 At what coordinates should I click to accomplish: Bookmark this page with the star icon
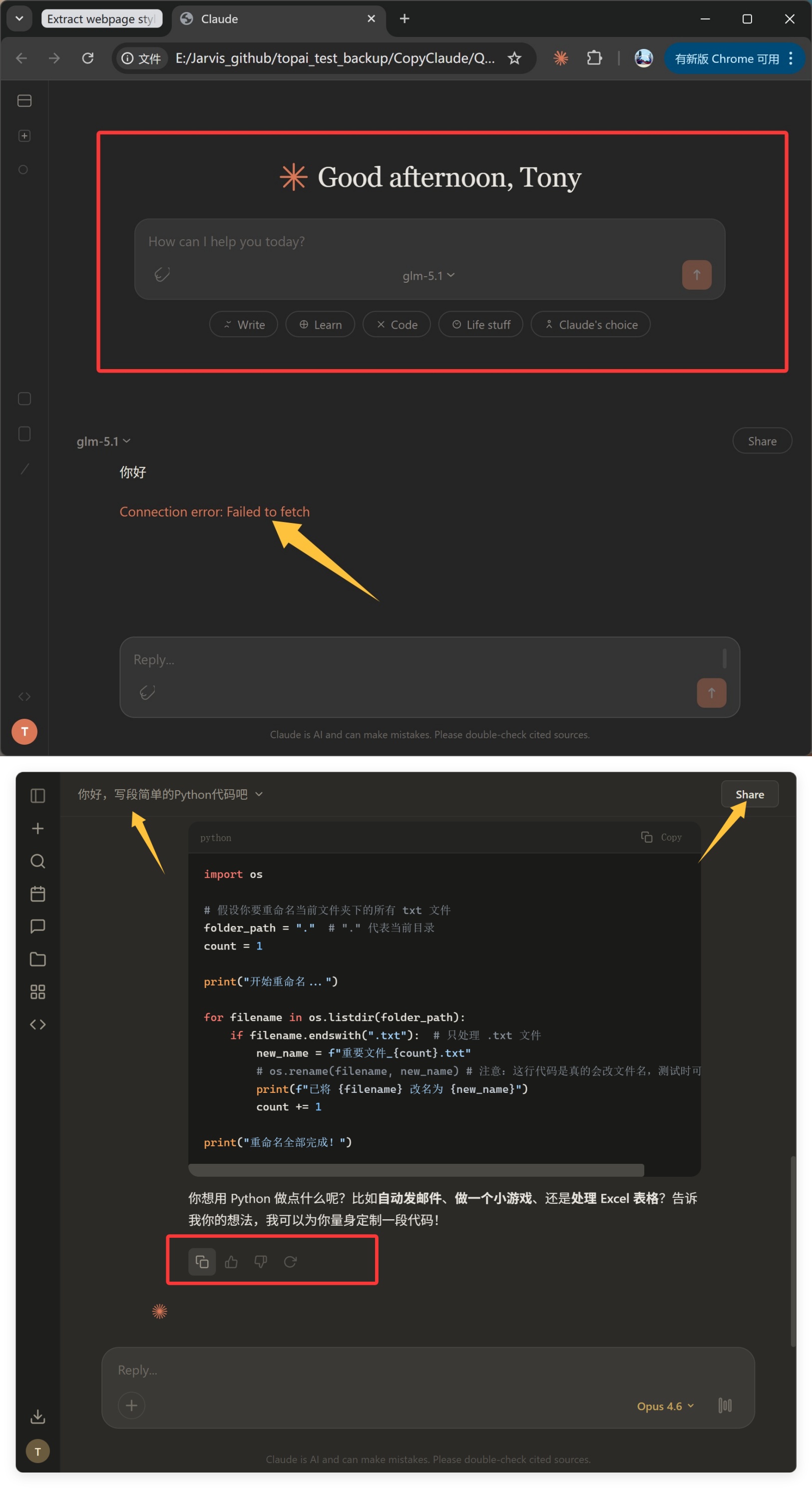coord(514,58)
